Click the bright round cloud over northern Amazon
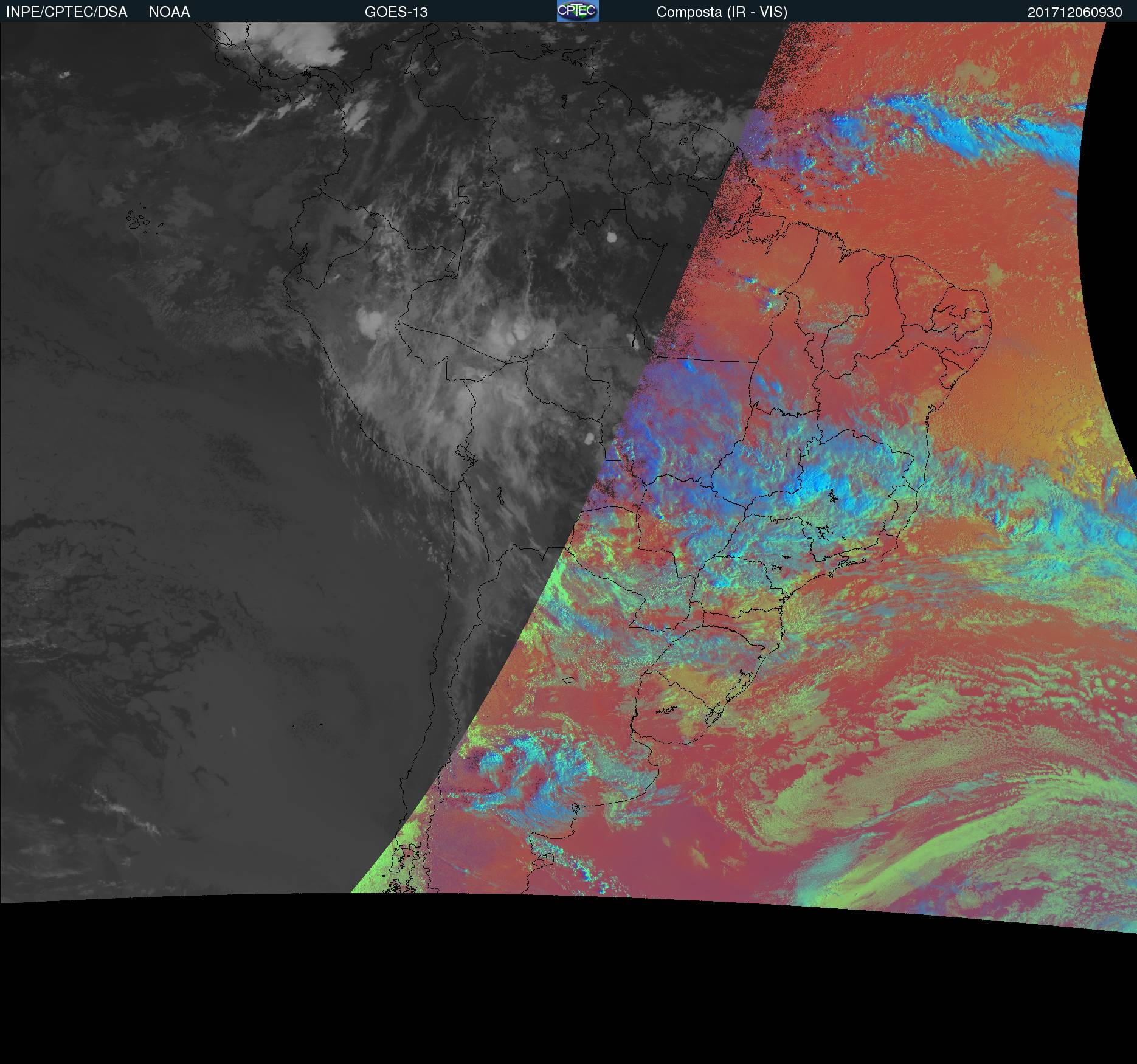 coord(612,237)
